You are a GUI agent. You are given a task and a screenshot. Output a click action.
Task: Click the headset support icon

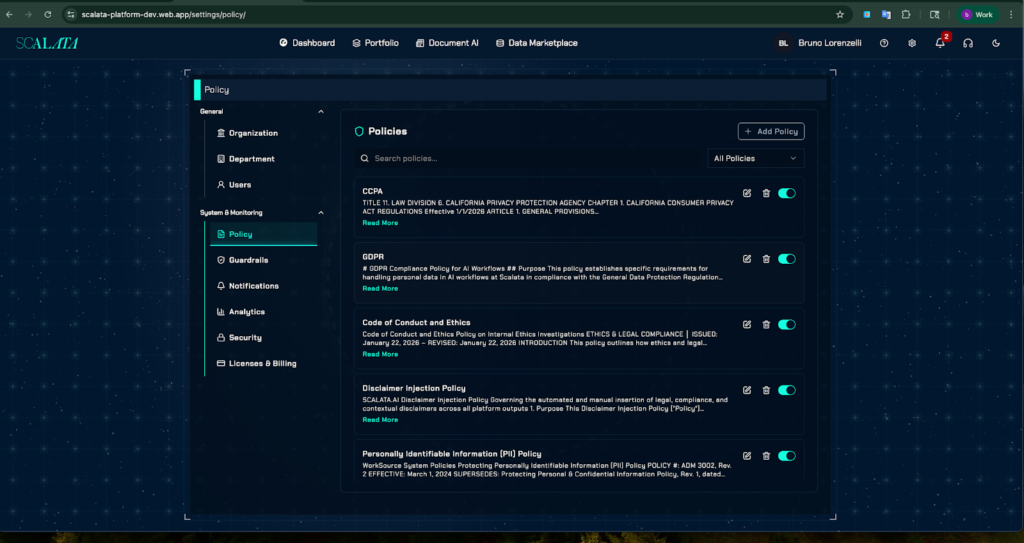coord(968,43)
